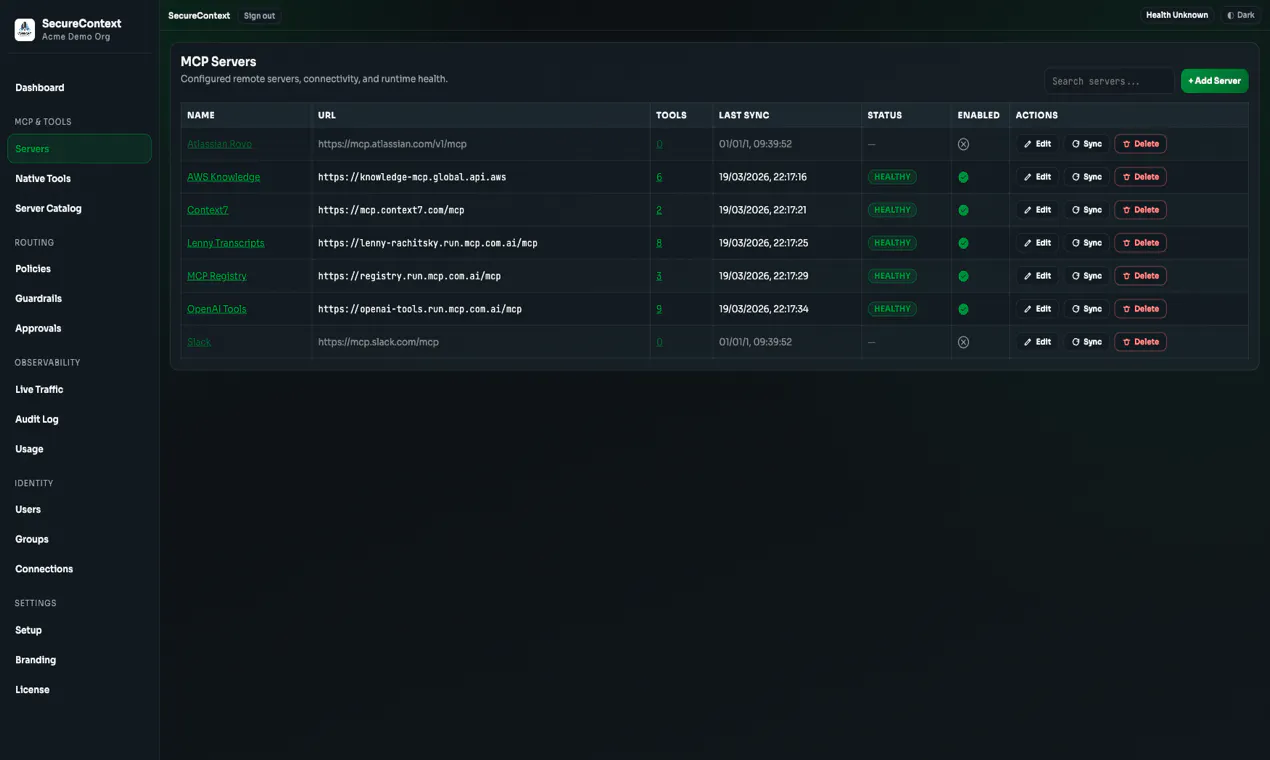Open AWS Knowledge server link
The width and height of the screenshot is (1270, 760).
[223, 177]
